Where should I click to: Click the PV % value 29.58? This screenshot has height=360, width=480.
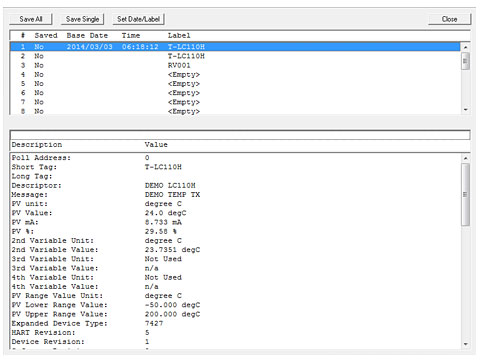161,231
